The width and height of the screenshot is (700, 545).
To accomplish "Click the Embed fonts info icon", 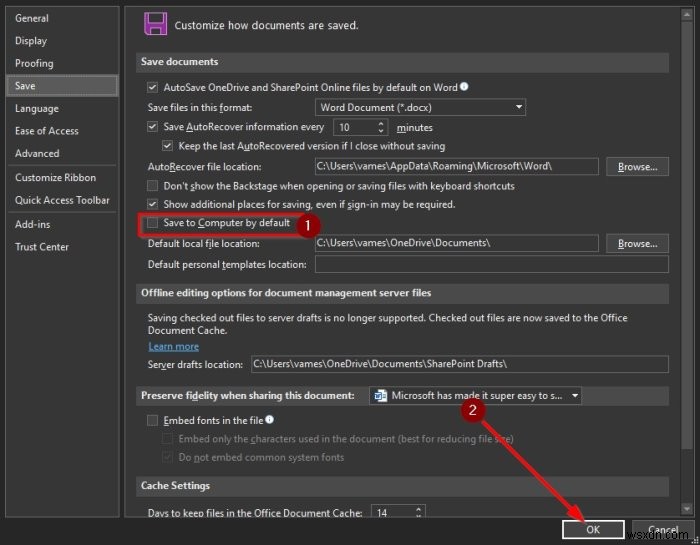I will point(269,420).
